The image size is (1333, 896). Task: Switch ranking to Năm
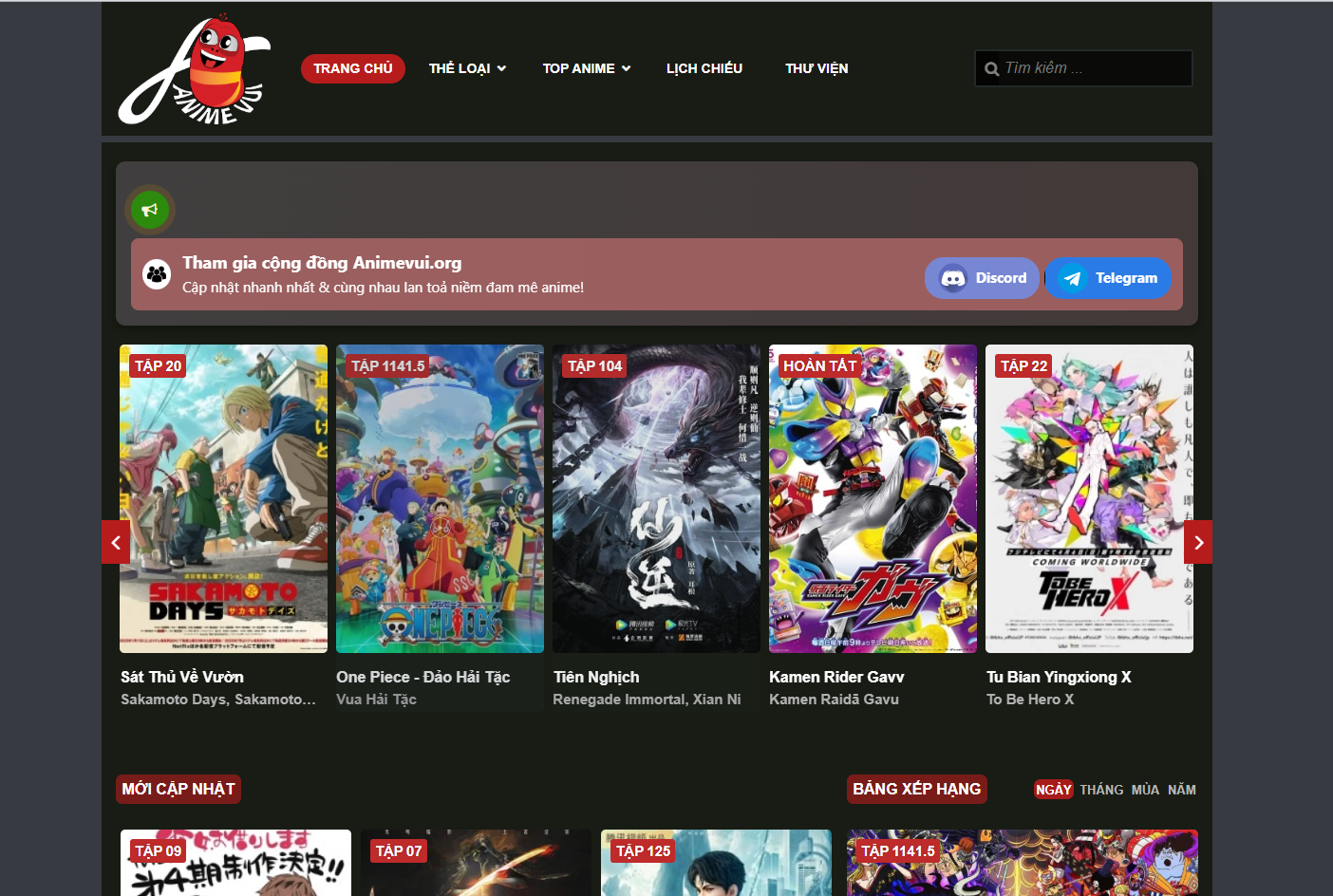click(1181, 790)
